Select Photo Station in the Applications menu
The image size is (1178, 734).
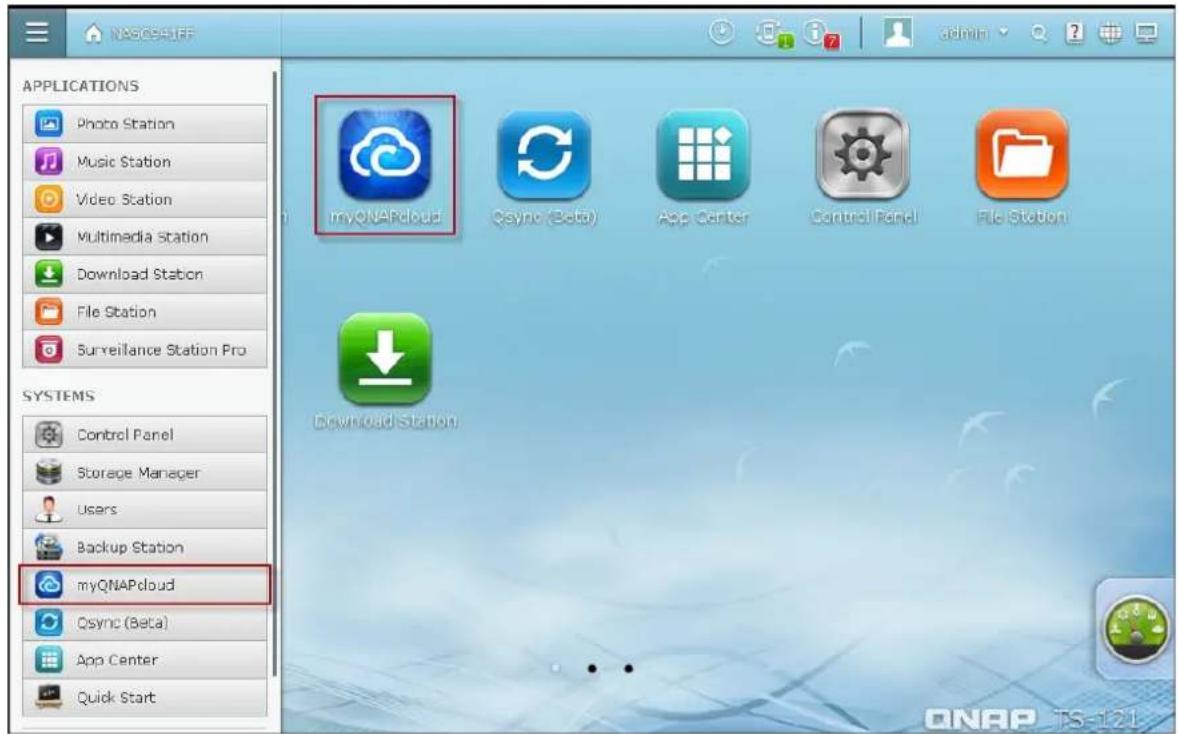[145, 124]
